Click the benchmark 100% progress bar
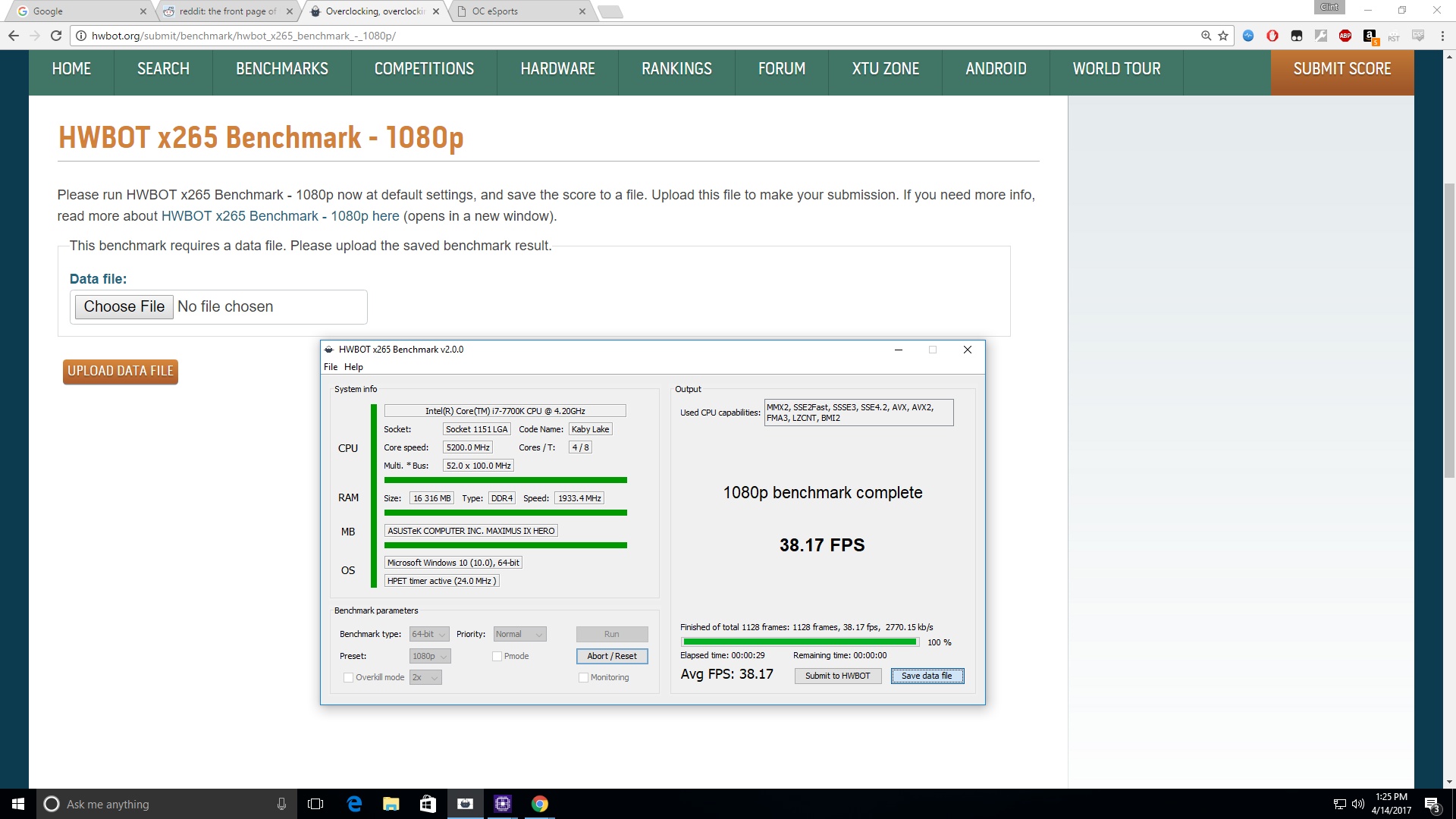Screen dimensions: 1456x819 pos(800,642)
